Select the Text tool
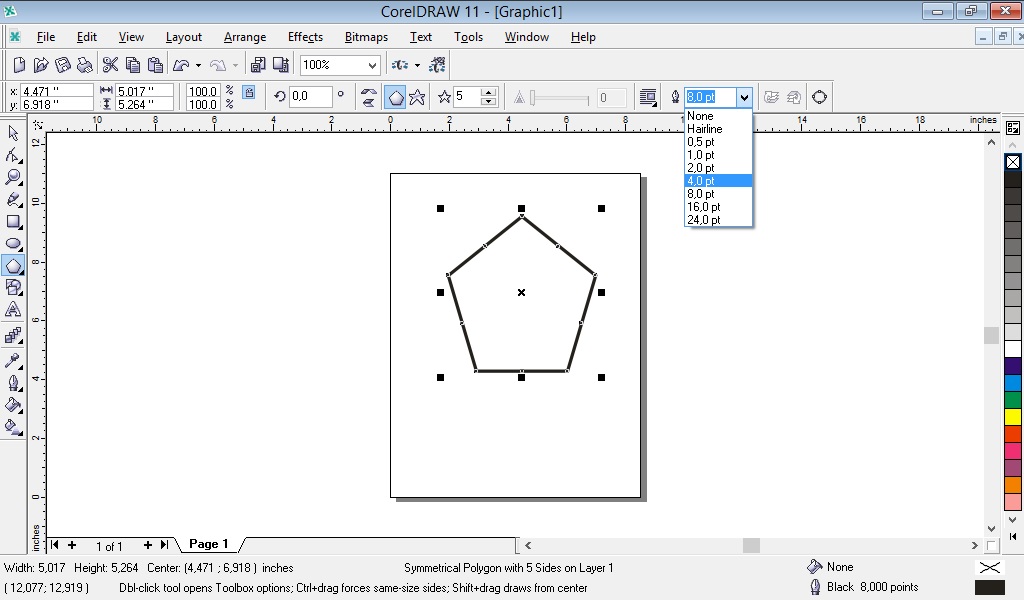Image resolution: width=1024 pixels, height=600 pixels. click(x=13, y=309)
